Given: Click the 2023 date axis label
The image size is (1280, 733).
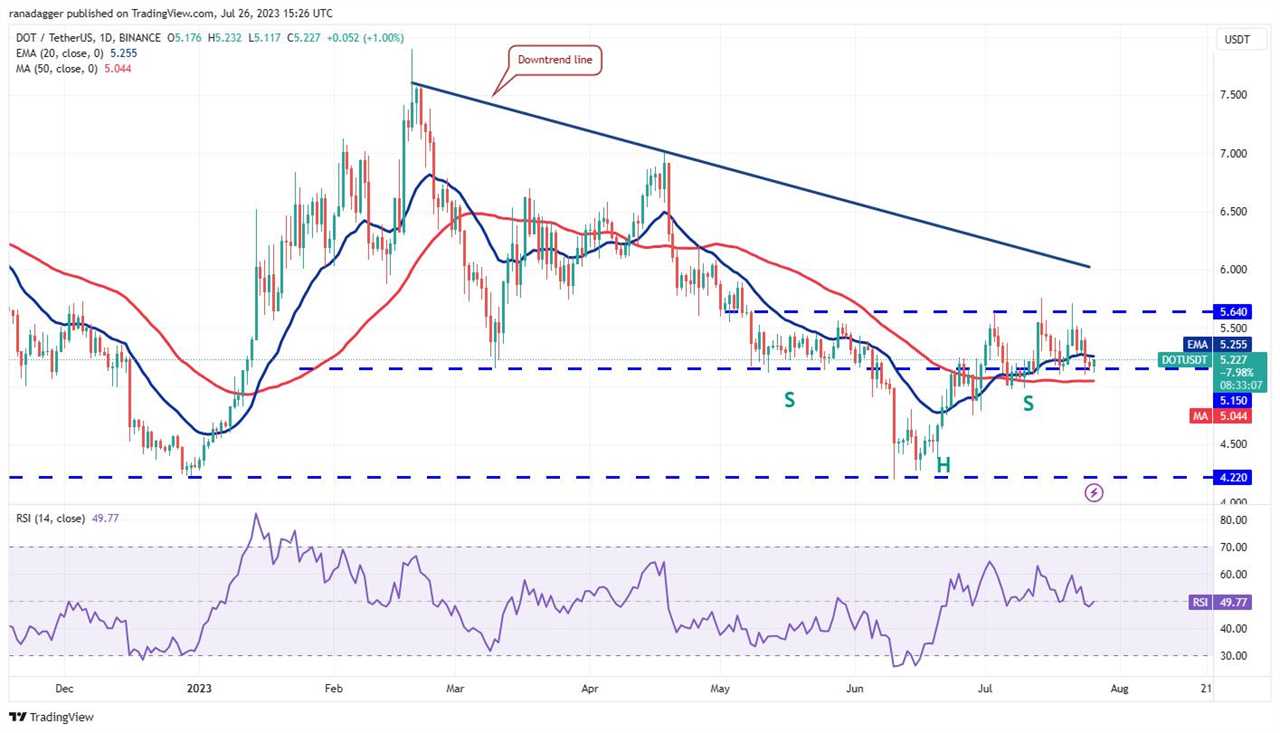Looking at the screenshot, I should [x=199, y=689].
